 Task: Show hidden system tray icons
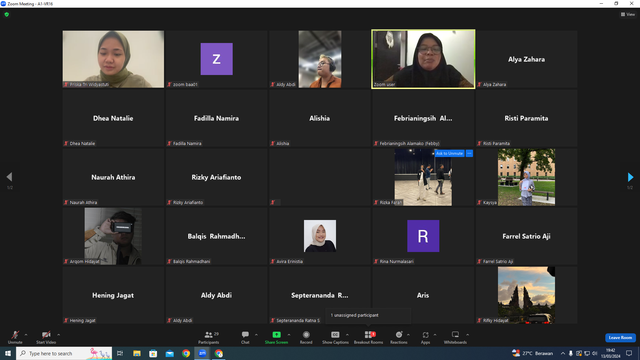pos(563,353)
